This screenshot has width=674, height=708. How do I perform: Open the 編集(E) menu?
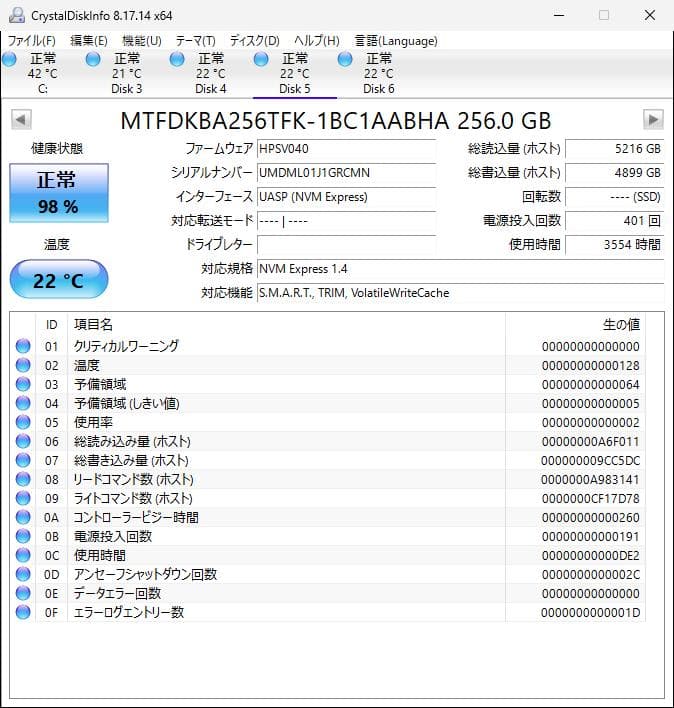coord(88,41)
